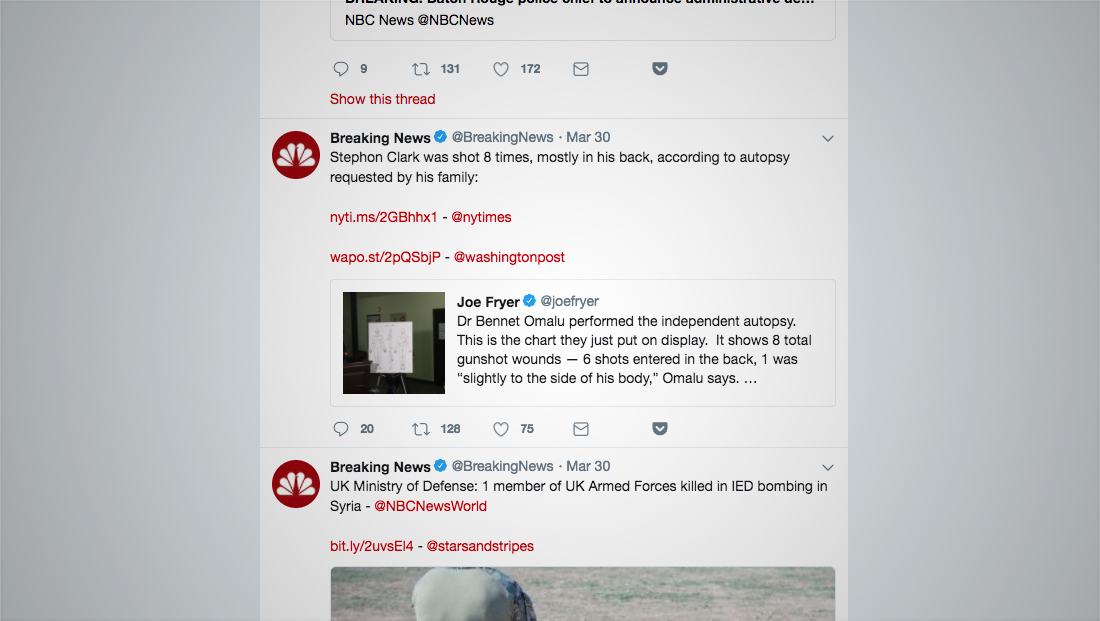Like the Stephon Clark autopsy tweet

(500, 428)
